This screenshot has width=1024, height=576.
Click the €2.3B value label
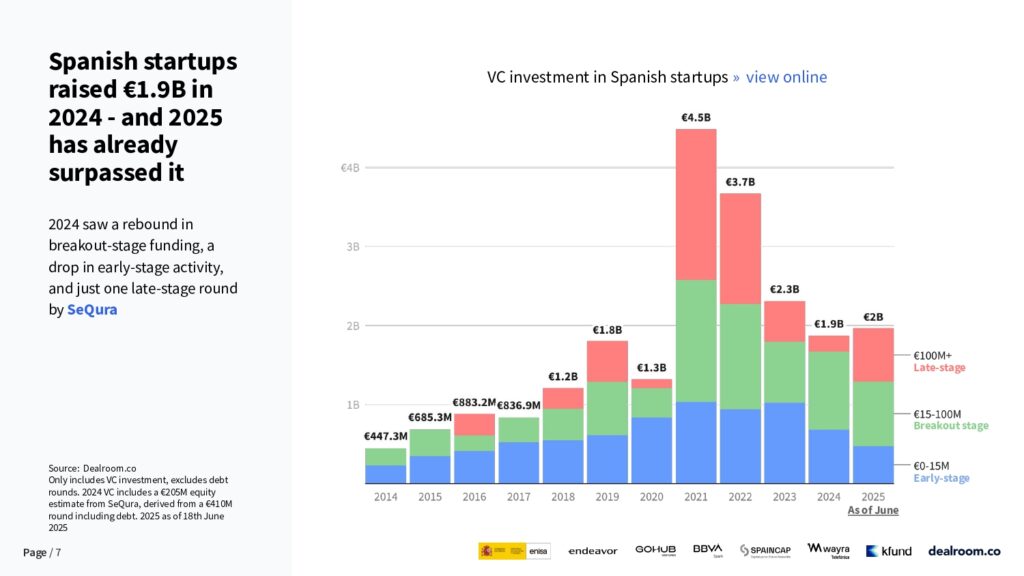tap(784, 289)
